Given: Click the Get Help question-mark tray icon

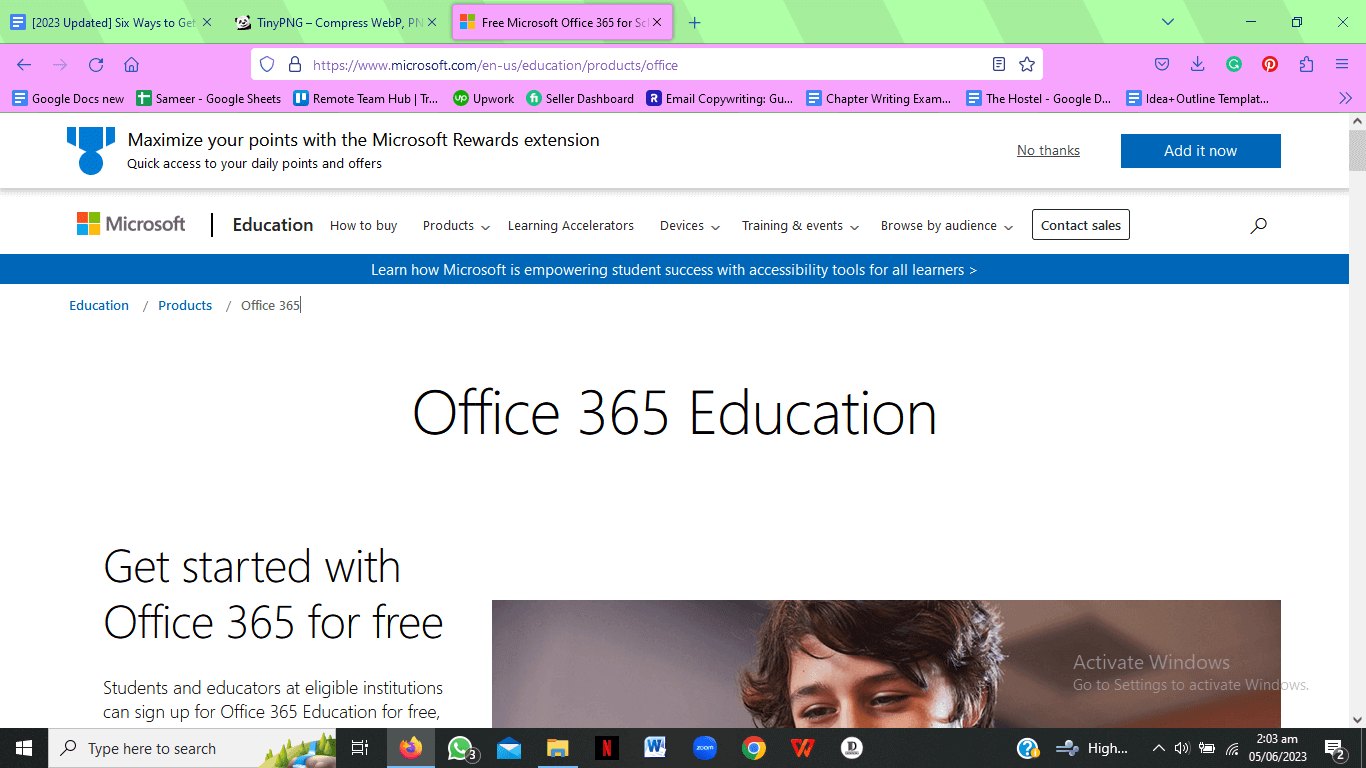Looking at the screenshot, I should point(1027,748).
